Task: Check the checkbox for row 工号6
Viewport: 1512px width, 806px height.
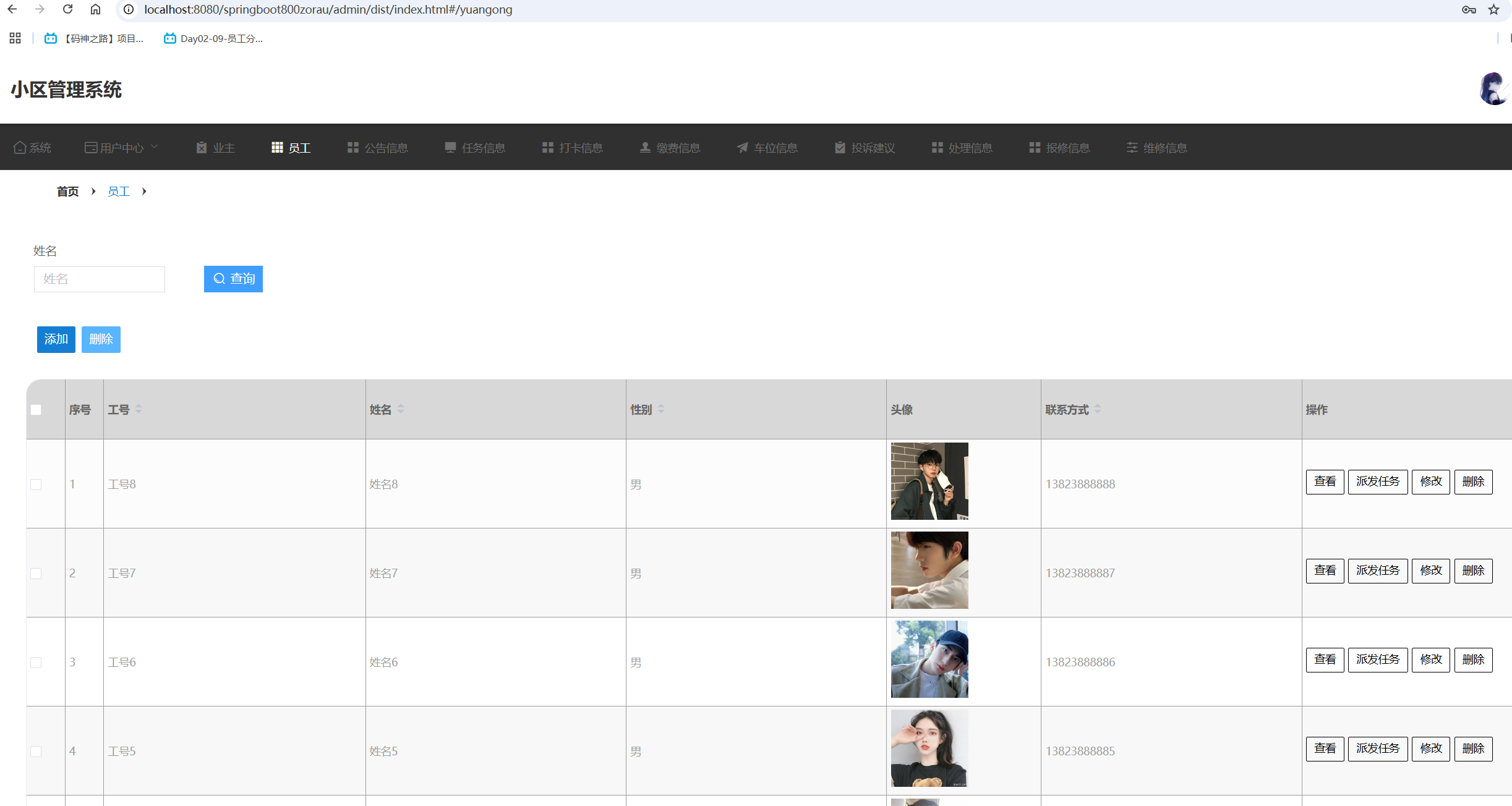Action: (36, 663)
